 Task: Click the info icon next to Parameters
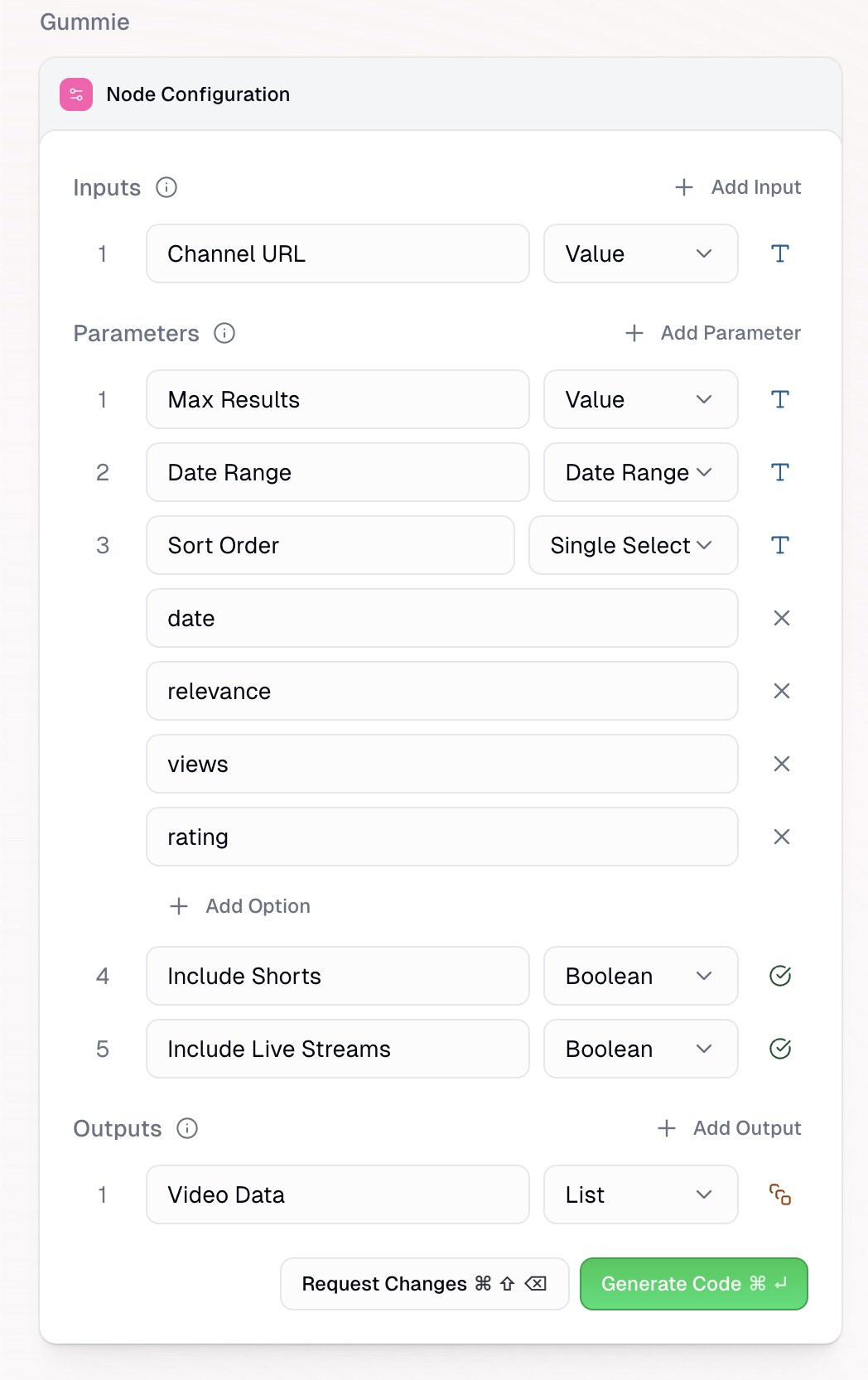click(222, 333)
